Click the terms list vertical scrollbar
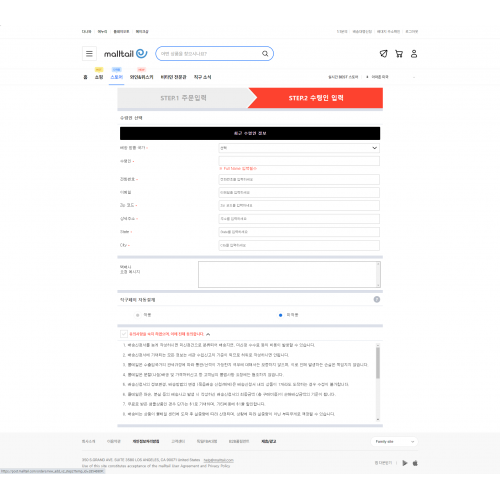Image resolution: width=500 pixels, height=500 pixels. tap(378, 382)
